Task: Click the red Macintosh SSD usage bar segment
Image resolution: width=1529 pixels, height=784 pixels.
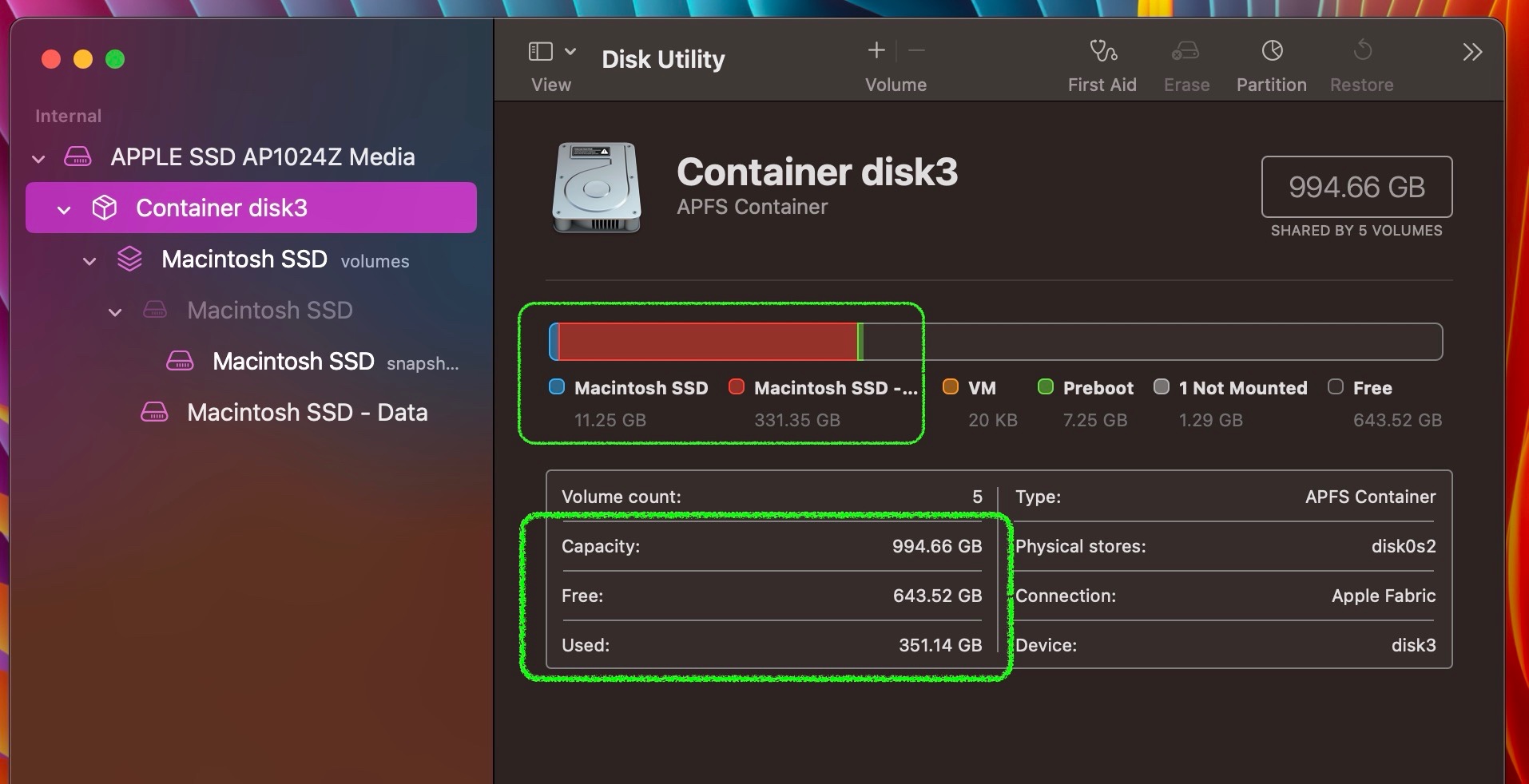Action: point(707,342)
